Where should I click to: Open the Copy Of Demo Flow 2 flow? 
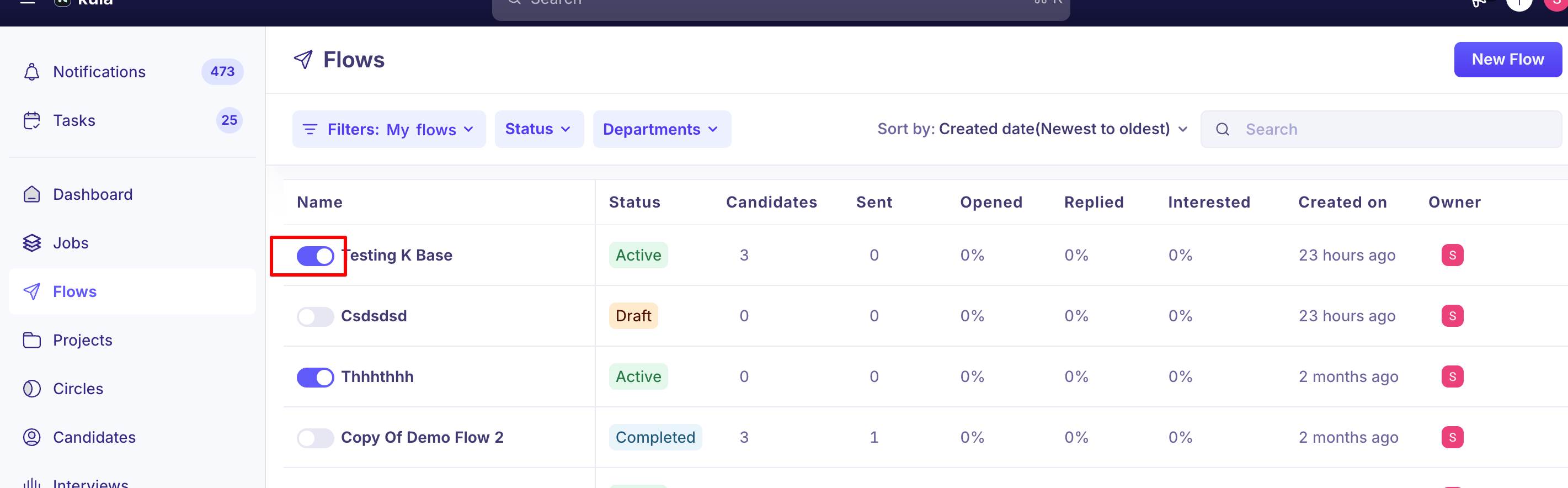click(x=423, y=437)
